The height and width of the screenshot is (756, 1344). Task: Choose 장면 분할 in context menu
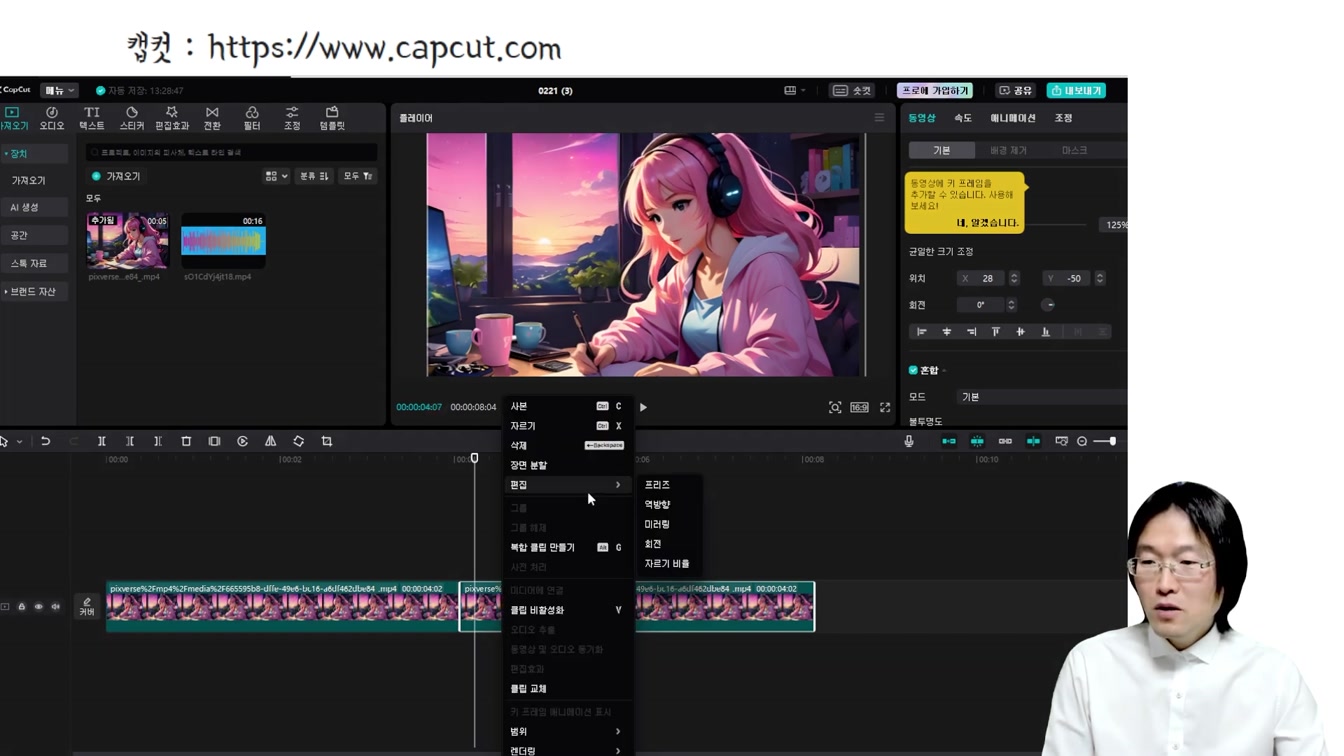[x=566, y=465]
